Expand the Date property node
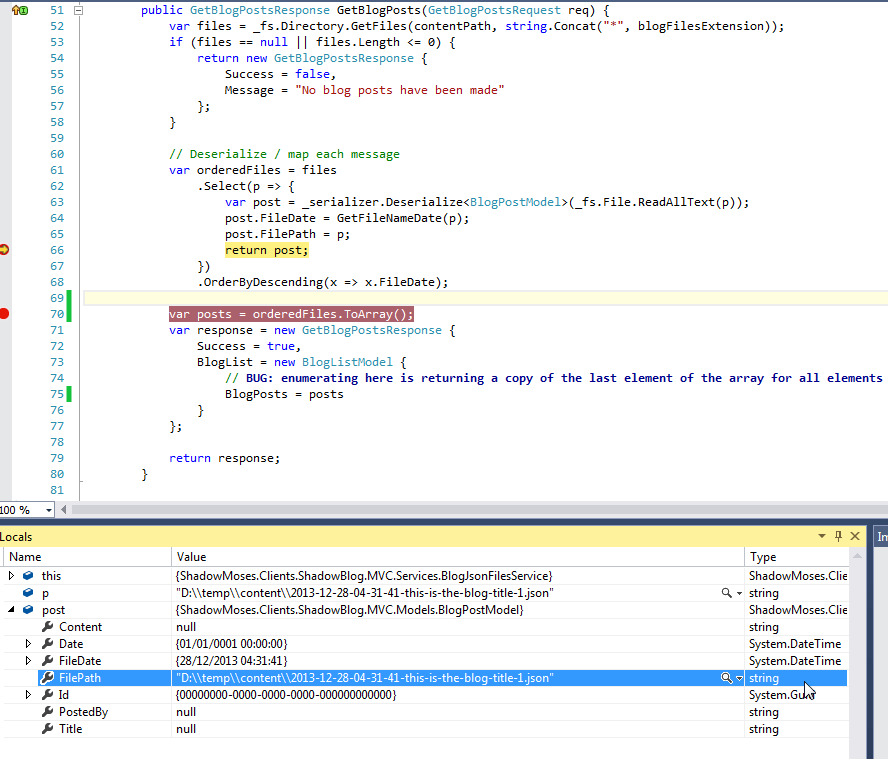Viewport: 888px width, 759px height. coord(28,644)
